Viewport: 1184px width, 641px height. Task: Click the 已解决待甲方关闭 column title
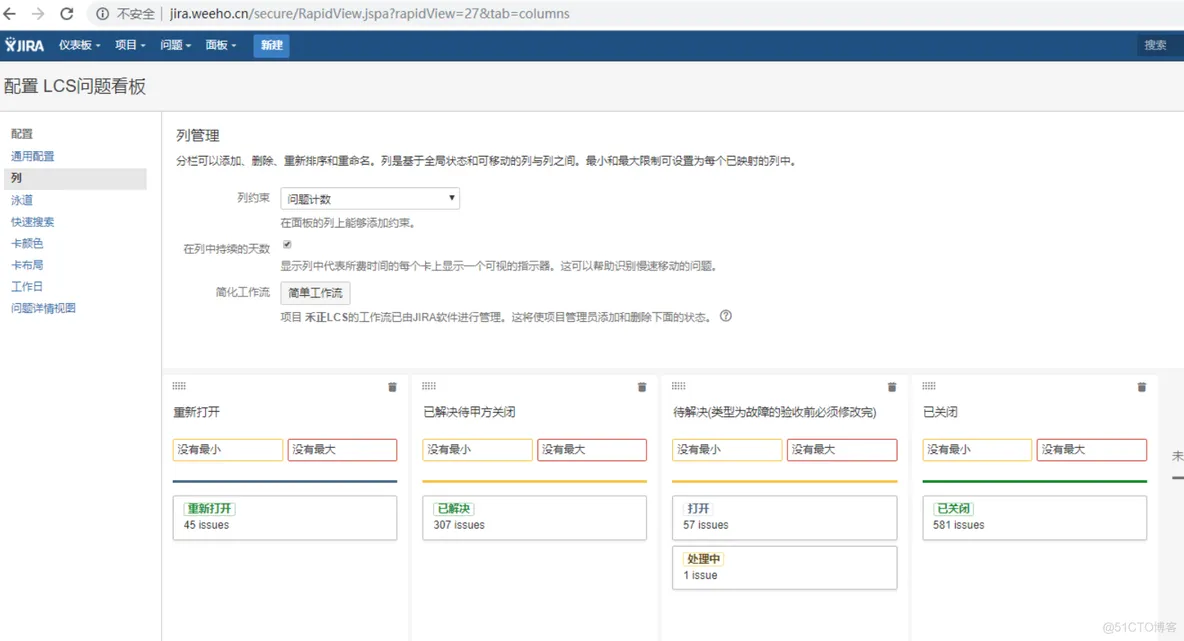pyautogui.click(x=470, y=412)
